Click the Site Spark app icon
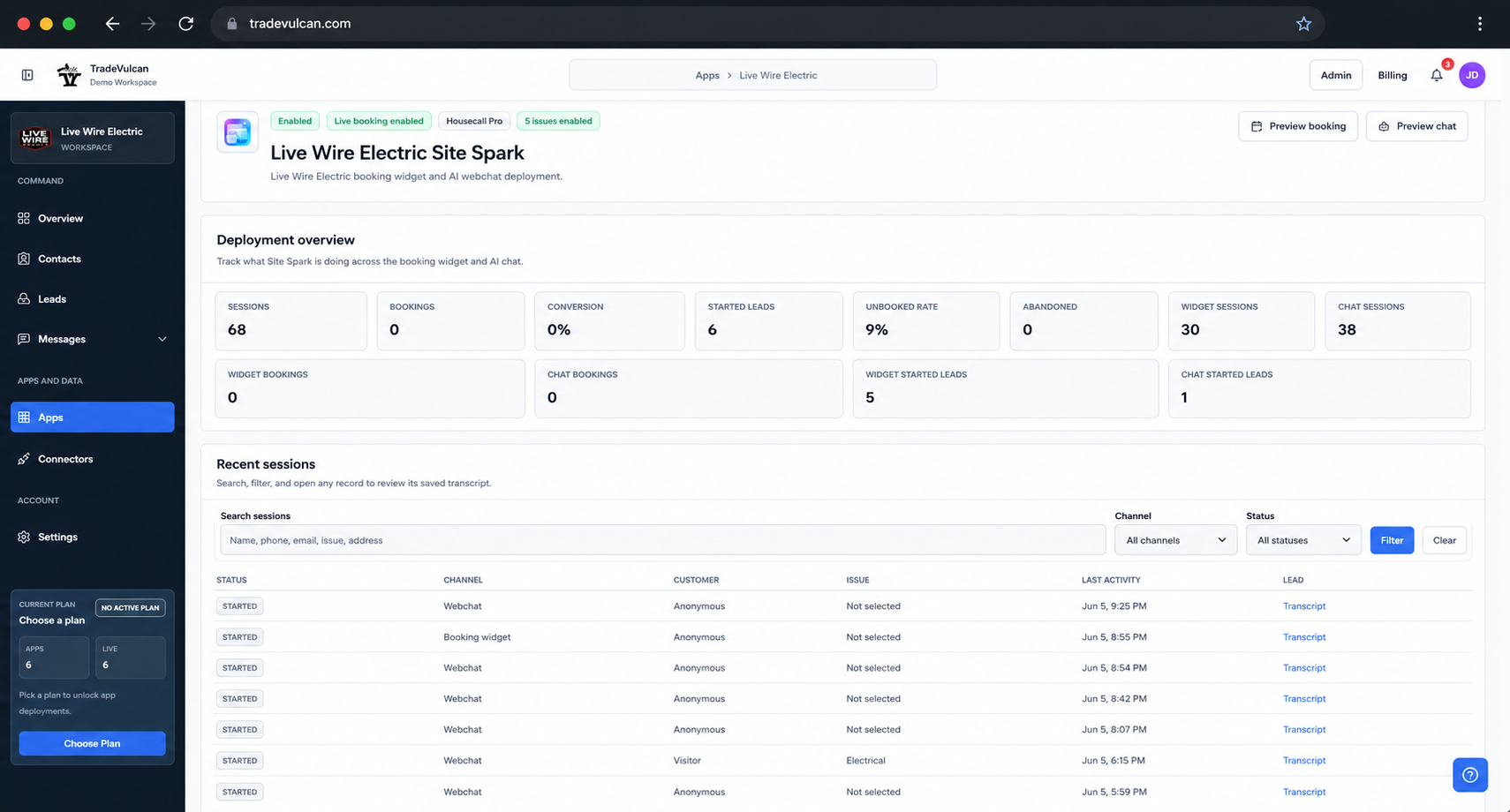This screenshot has width=1510, height=812. click(238, 132)
